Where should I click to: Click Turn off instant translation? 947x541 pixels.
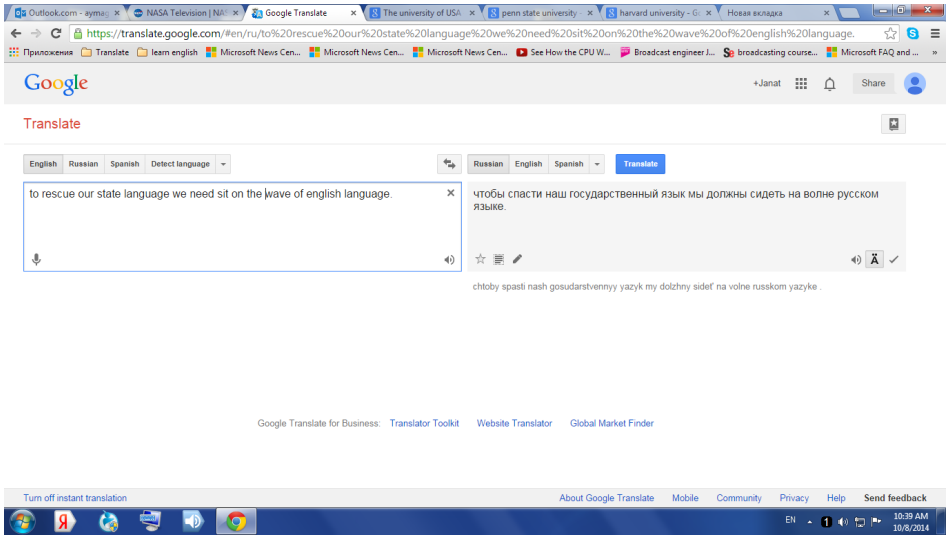tap(75, 498)
